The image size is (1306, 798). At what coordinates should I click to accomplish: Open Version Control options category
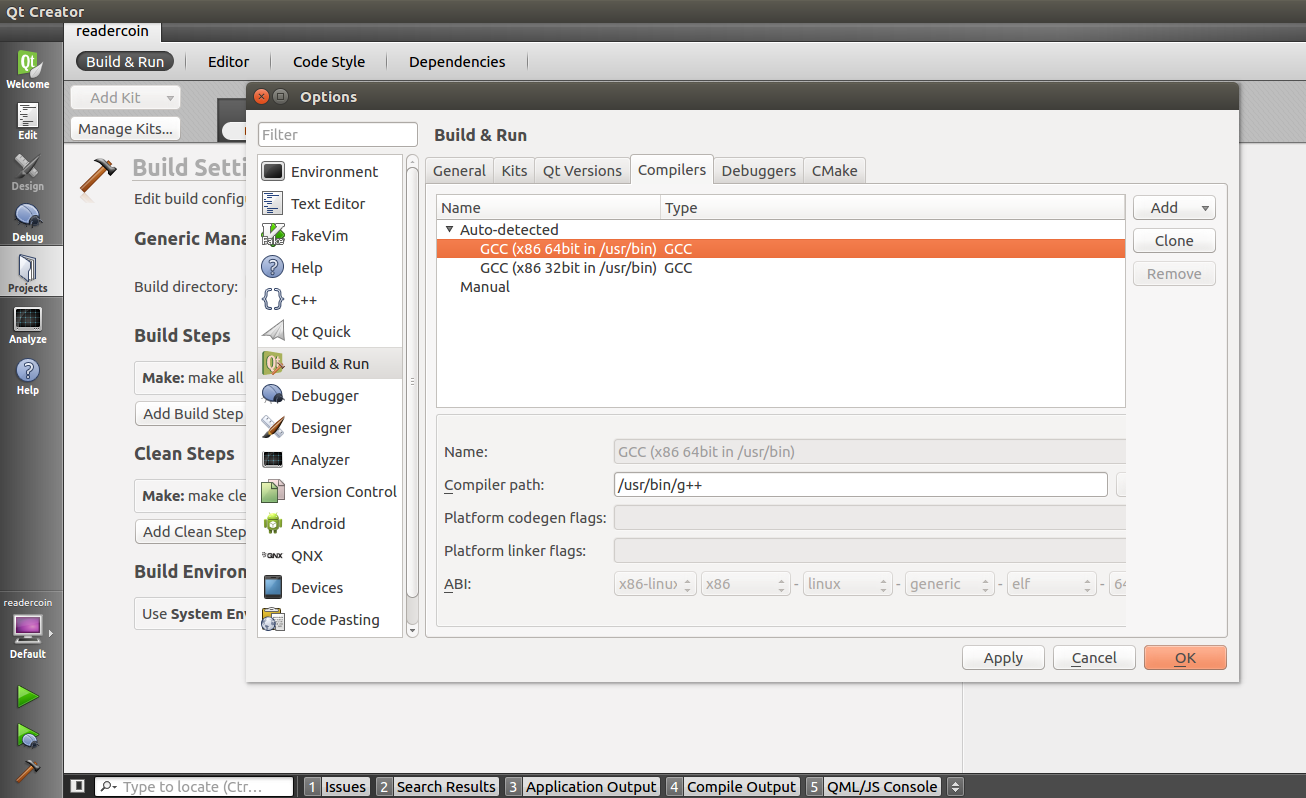[x=343, y=492]
